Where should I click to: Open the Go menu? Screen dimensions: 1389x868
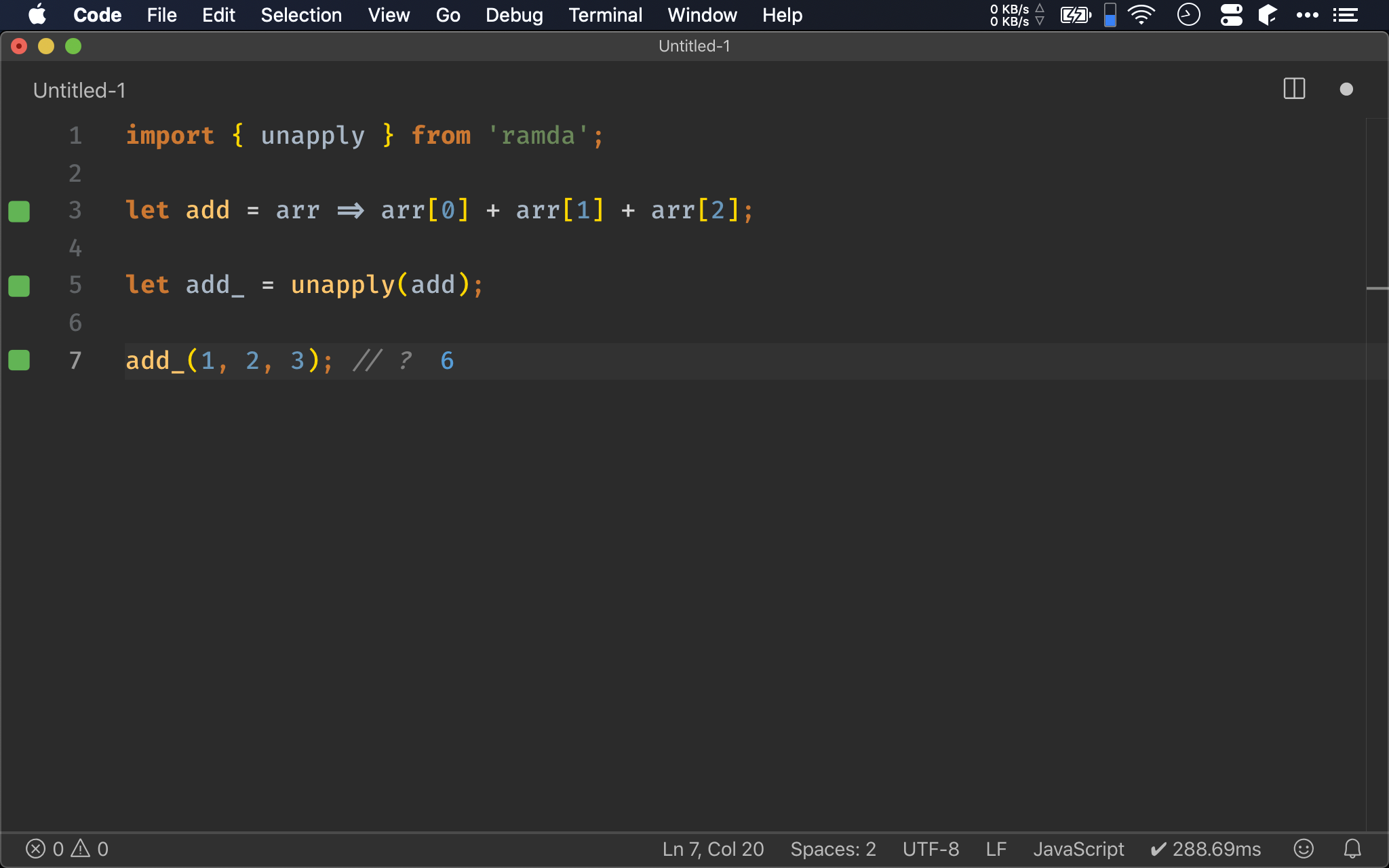click(448, 15)
